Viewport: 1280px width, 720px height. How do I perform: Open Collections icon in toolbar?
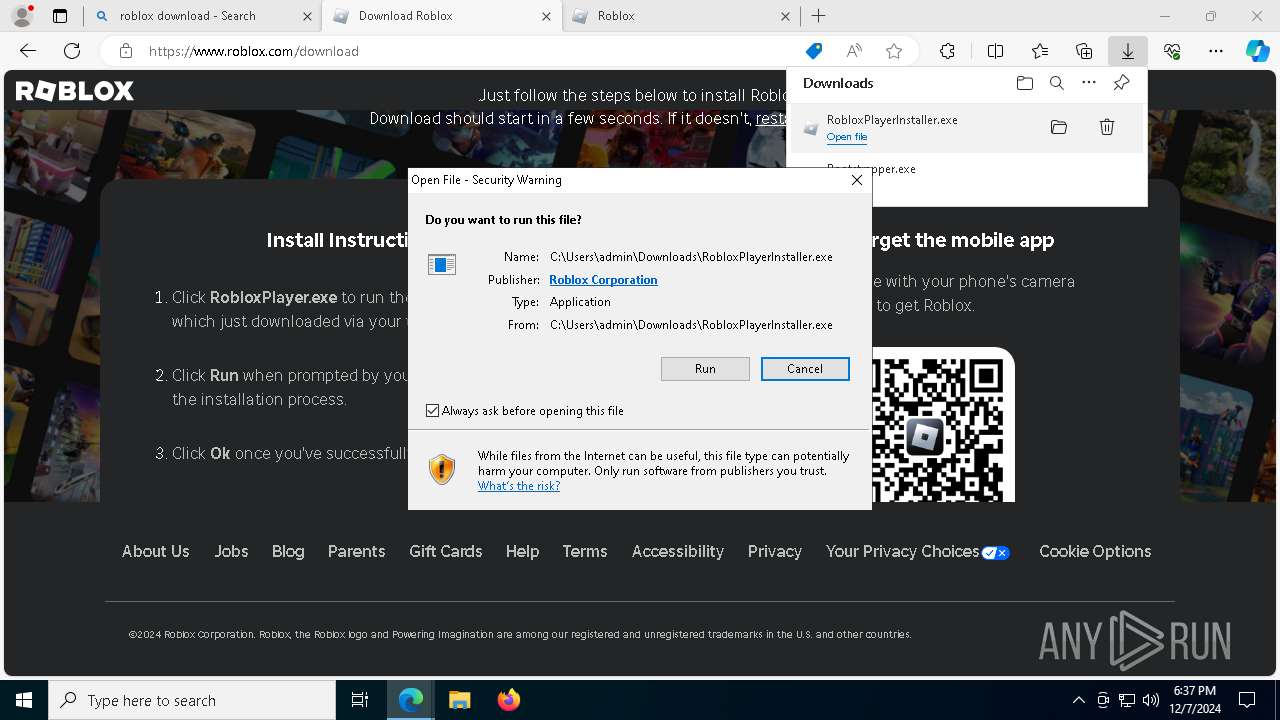pyautogui.click(x=1084, y=51)
